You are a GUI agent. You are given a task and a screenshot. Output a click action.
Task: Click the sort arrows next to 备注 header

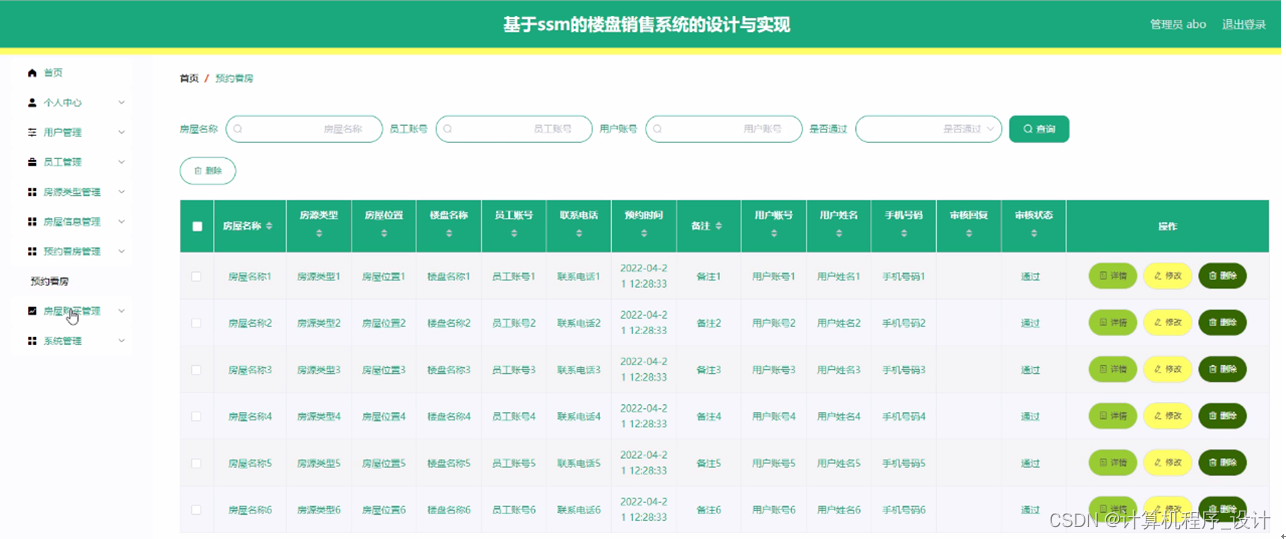[719, 226]
